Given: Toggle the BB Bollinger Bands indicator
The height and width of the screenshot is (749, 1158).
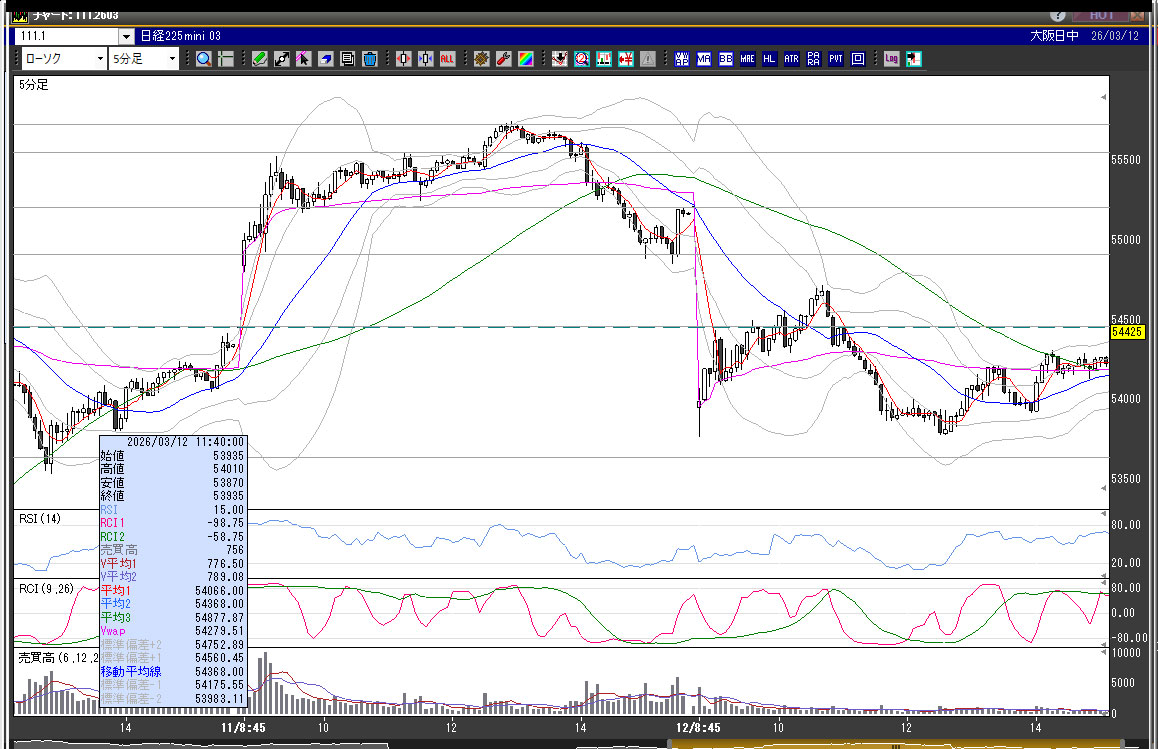Looking at the screenshot, I should click(x=726, y=59).
